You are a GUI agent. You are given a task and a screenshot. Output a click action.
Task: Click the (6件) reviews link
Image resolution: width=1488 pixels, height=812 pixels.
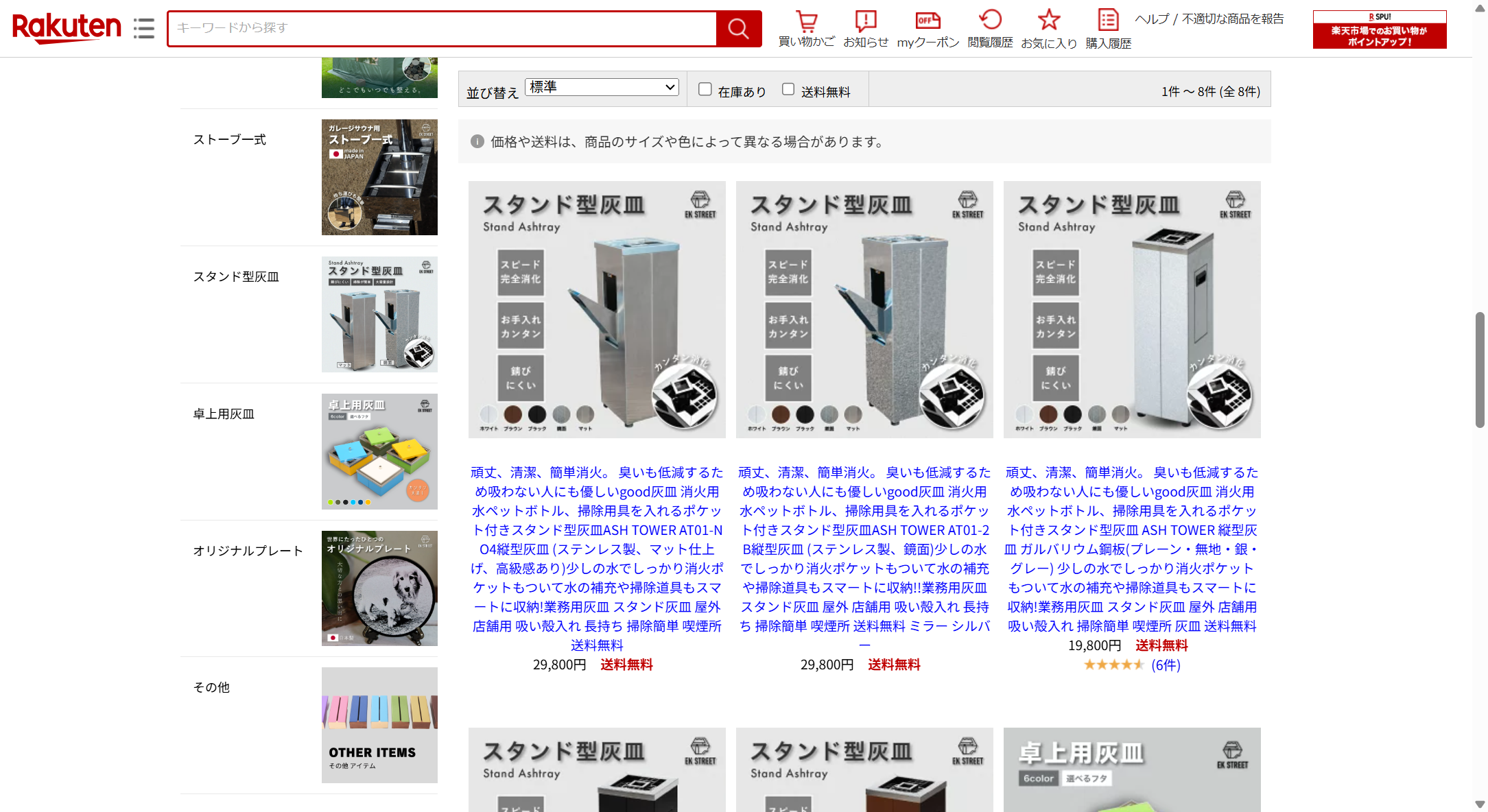click(x=1166, y=665)
